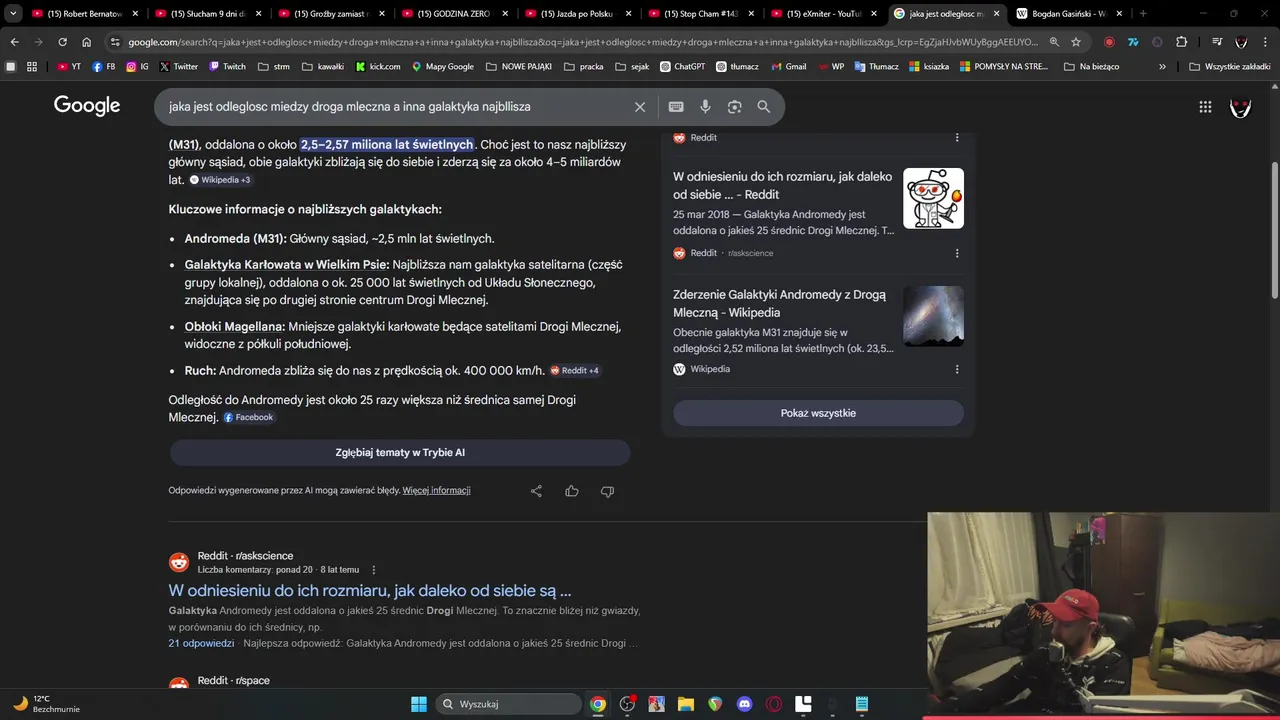Viewport: 1280px width, 720px height.
Task: Go to the Google logo homepage
Action: [87, 106]
